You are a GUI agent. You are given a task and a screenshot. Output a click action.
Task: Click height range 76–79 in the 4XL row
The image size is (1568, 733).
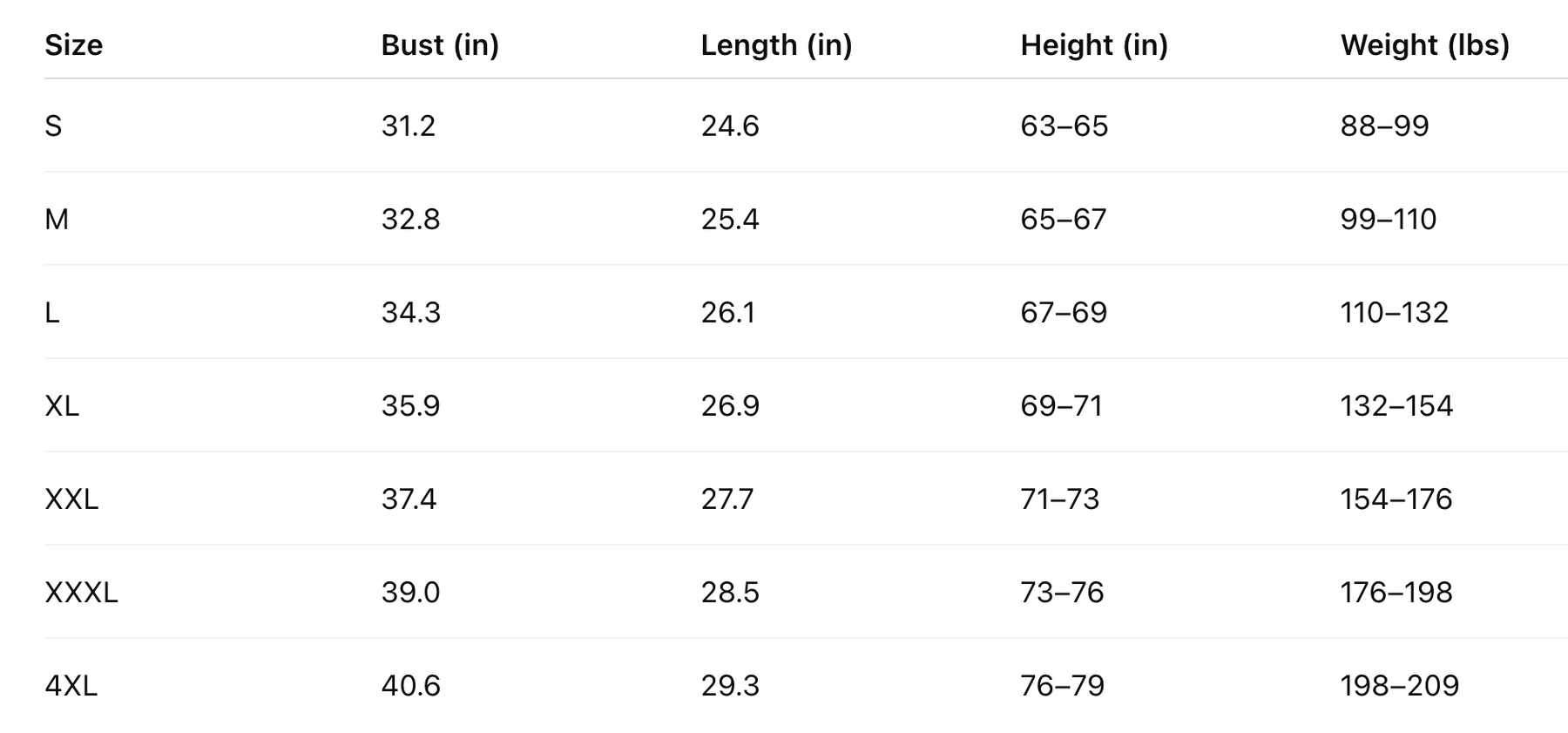pyautogui.click(x=1063, y=686)
